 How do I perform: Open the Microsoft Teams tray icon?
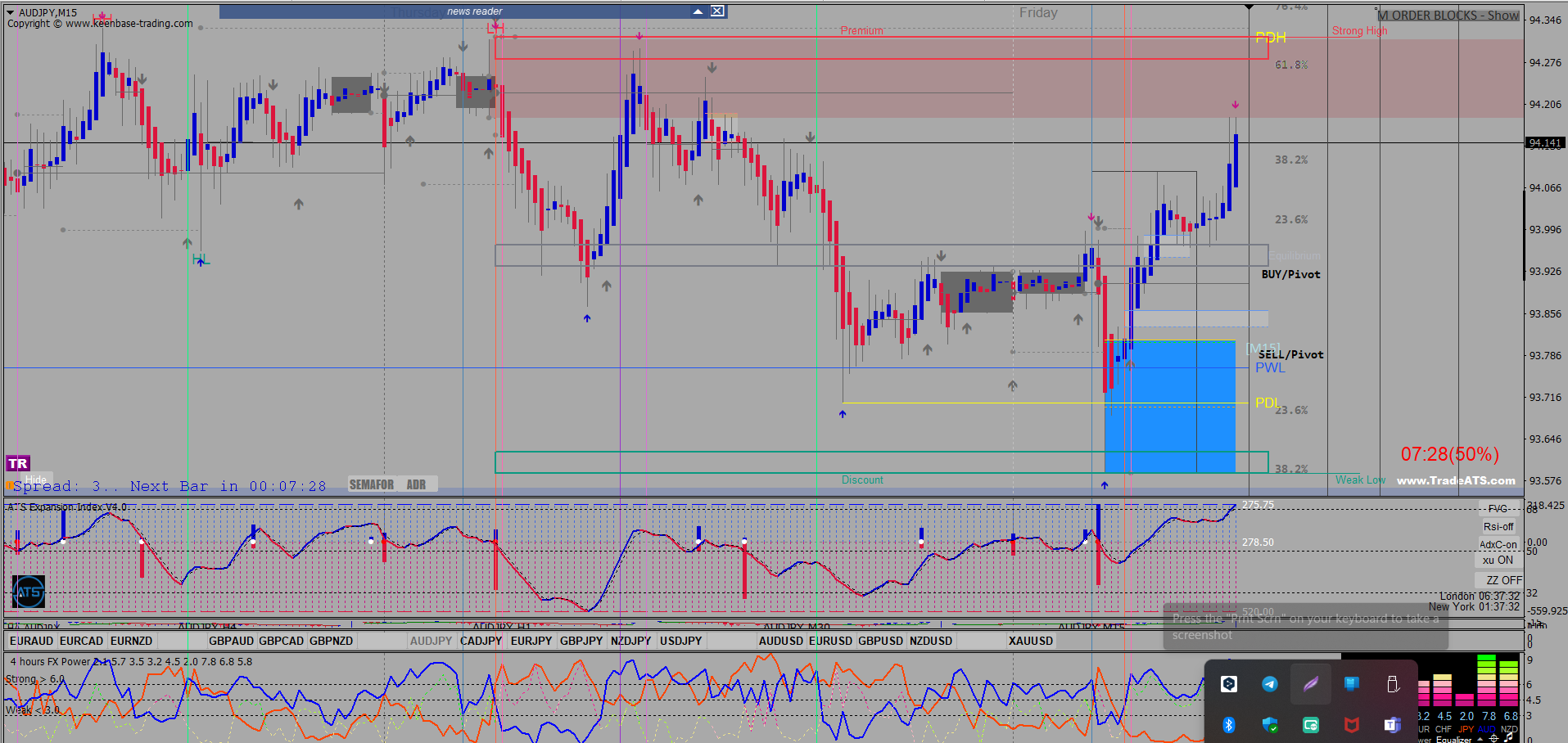pos(1393,724)
